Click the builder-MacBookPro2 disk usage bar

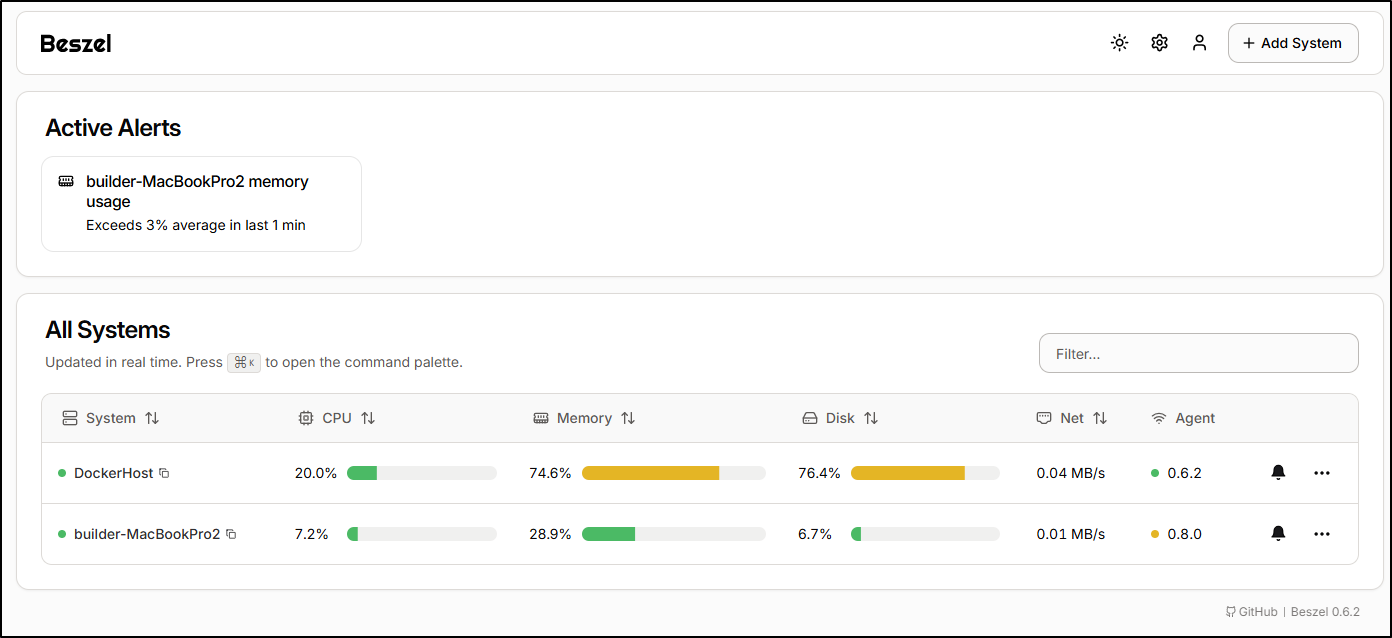[x=925, y=534]
